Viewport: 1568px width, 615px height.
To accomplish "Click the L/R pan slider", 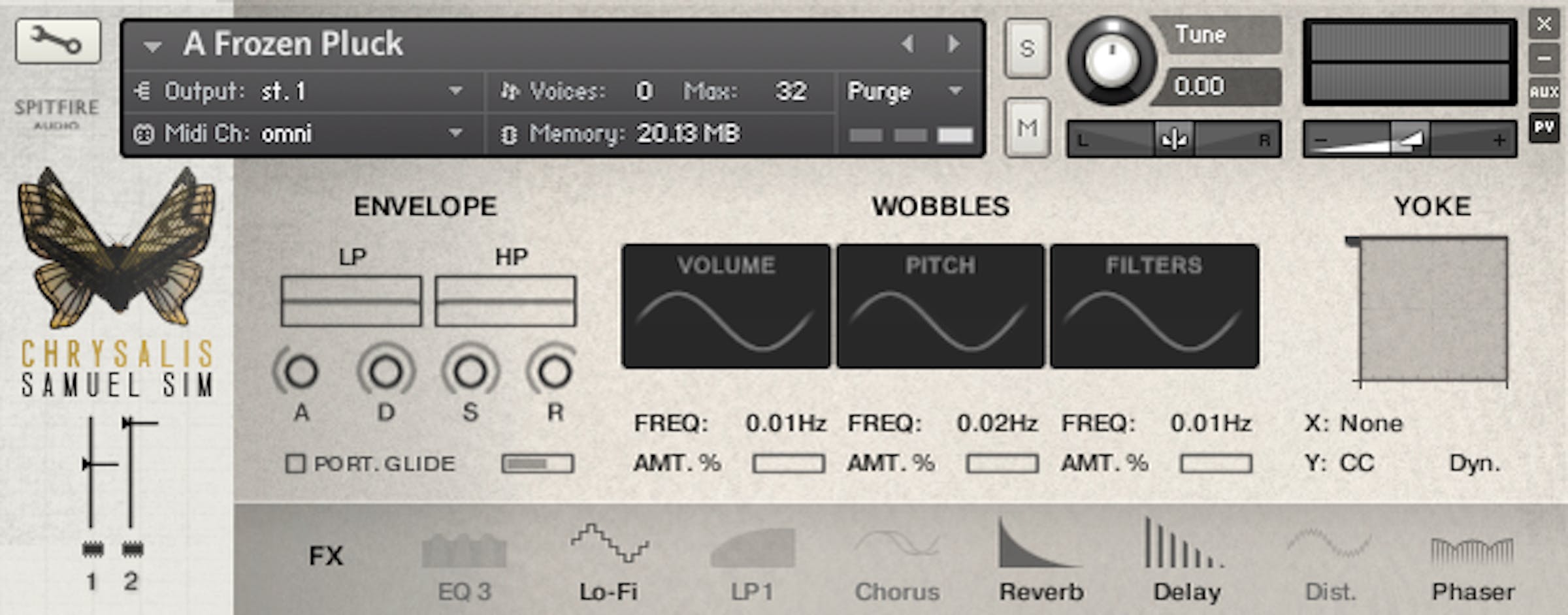I will point(1174,139).
